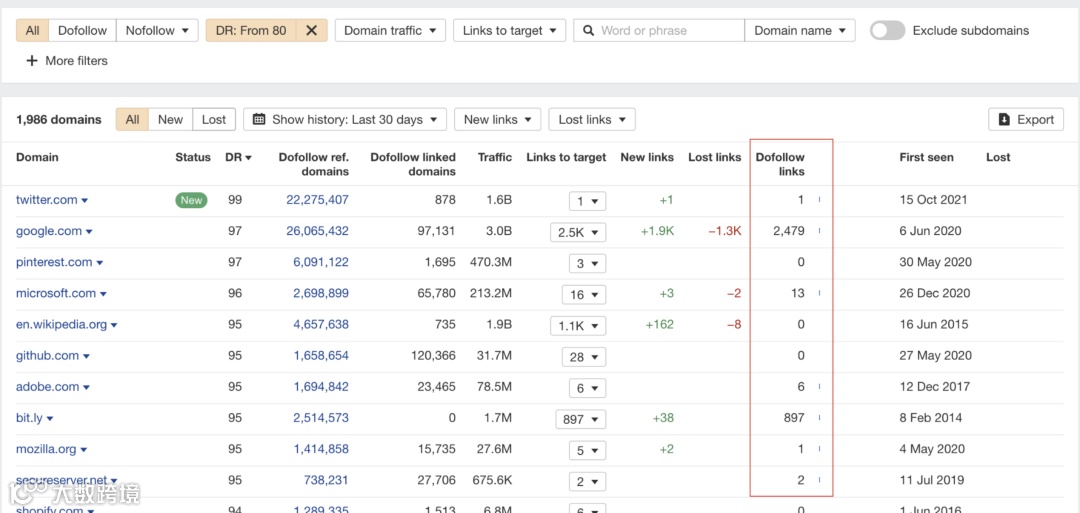Click the +162 new links value
Screen dimensions: 1080x513
pos(659,324)
